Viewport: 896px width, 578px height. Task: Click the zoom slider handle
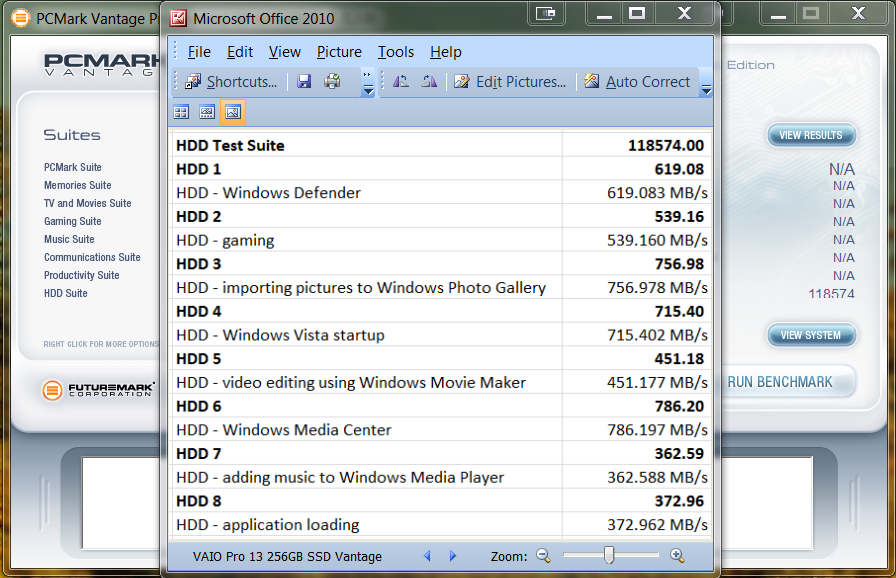tap(609, 556)
